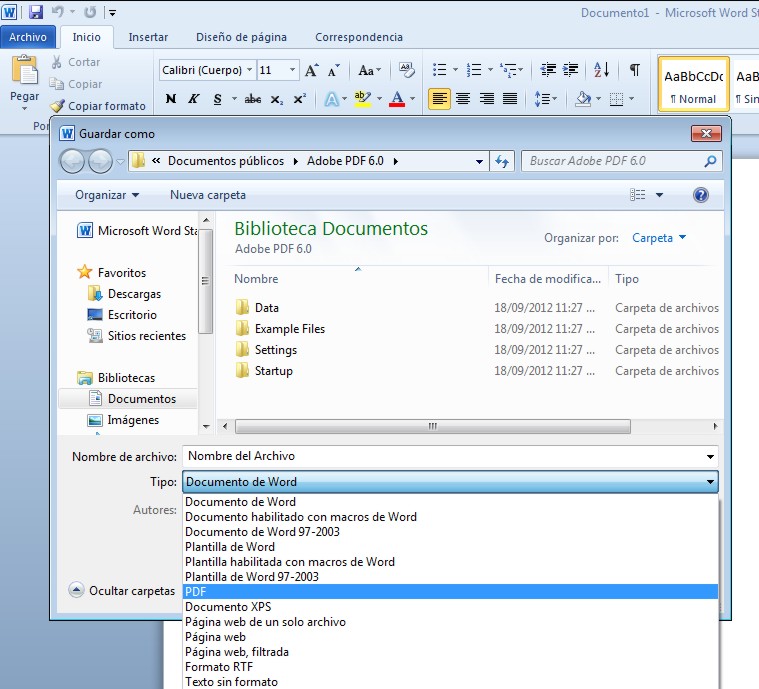The height and width of the screenshot is (689, 759).
Task: Open dialog help question mark icon
Action: [701, 195]
